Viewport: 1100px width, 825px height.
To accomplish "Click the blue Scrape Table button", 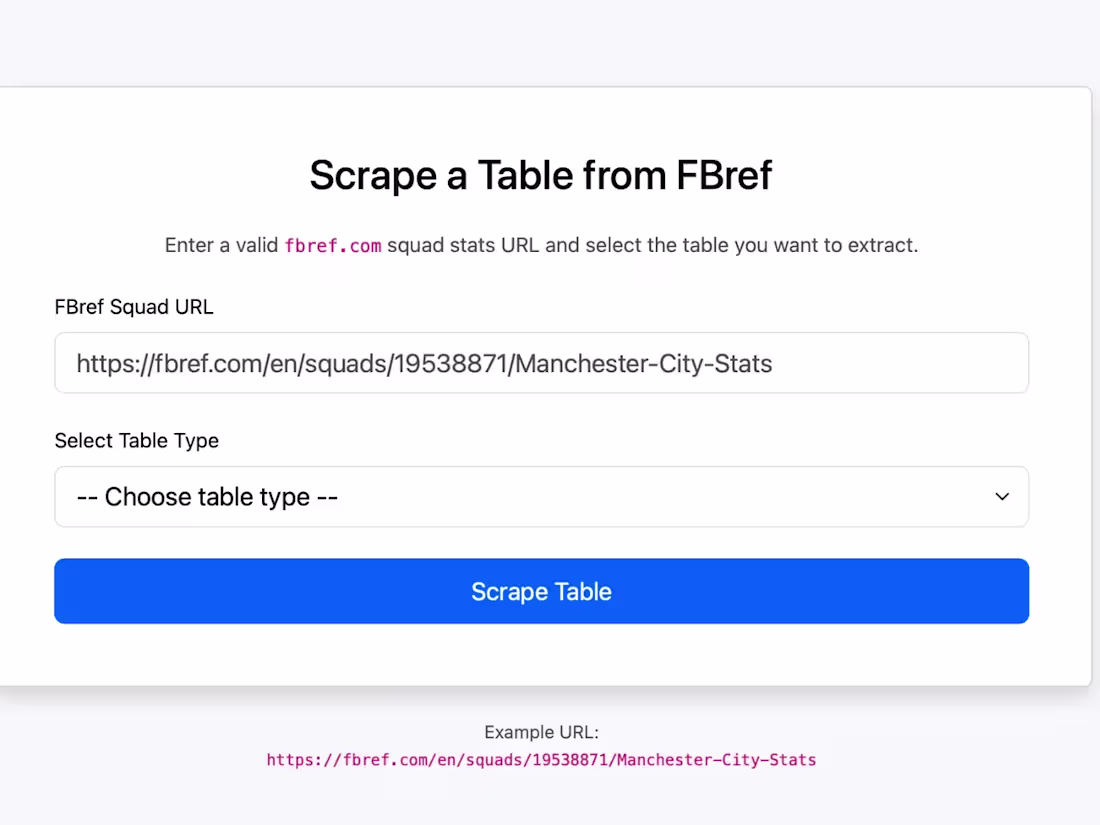I will [542, 591].
